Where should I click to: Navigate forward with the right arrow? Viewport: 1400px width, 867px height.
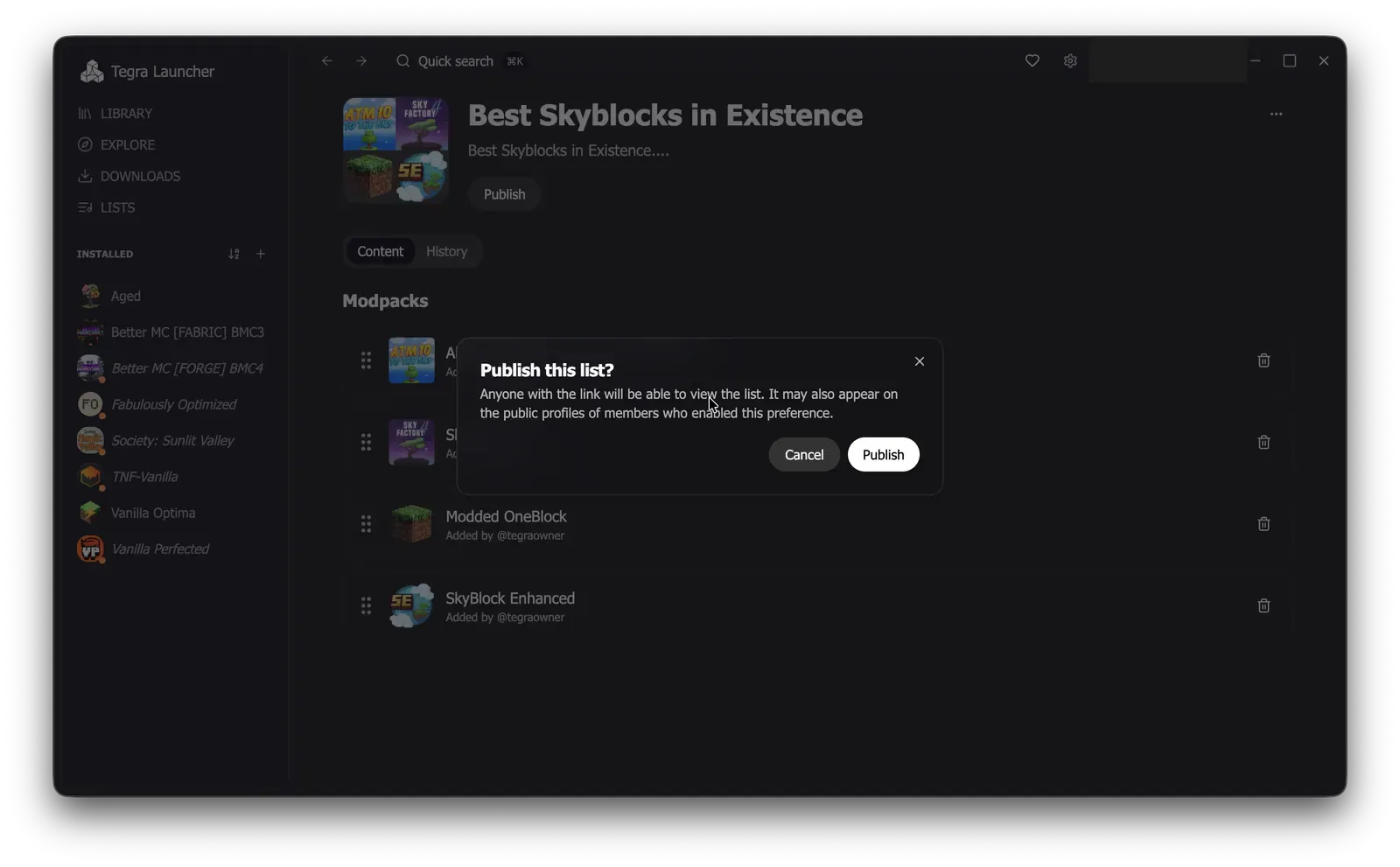coord(361,61)
